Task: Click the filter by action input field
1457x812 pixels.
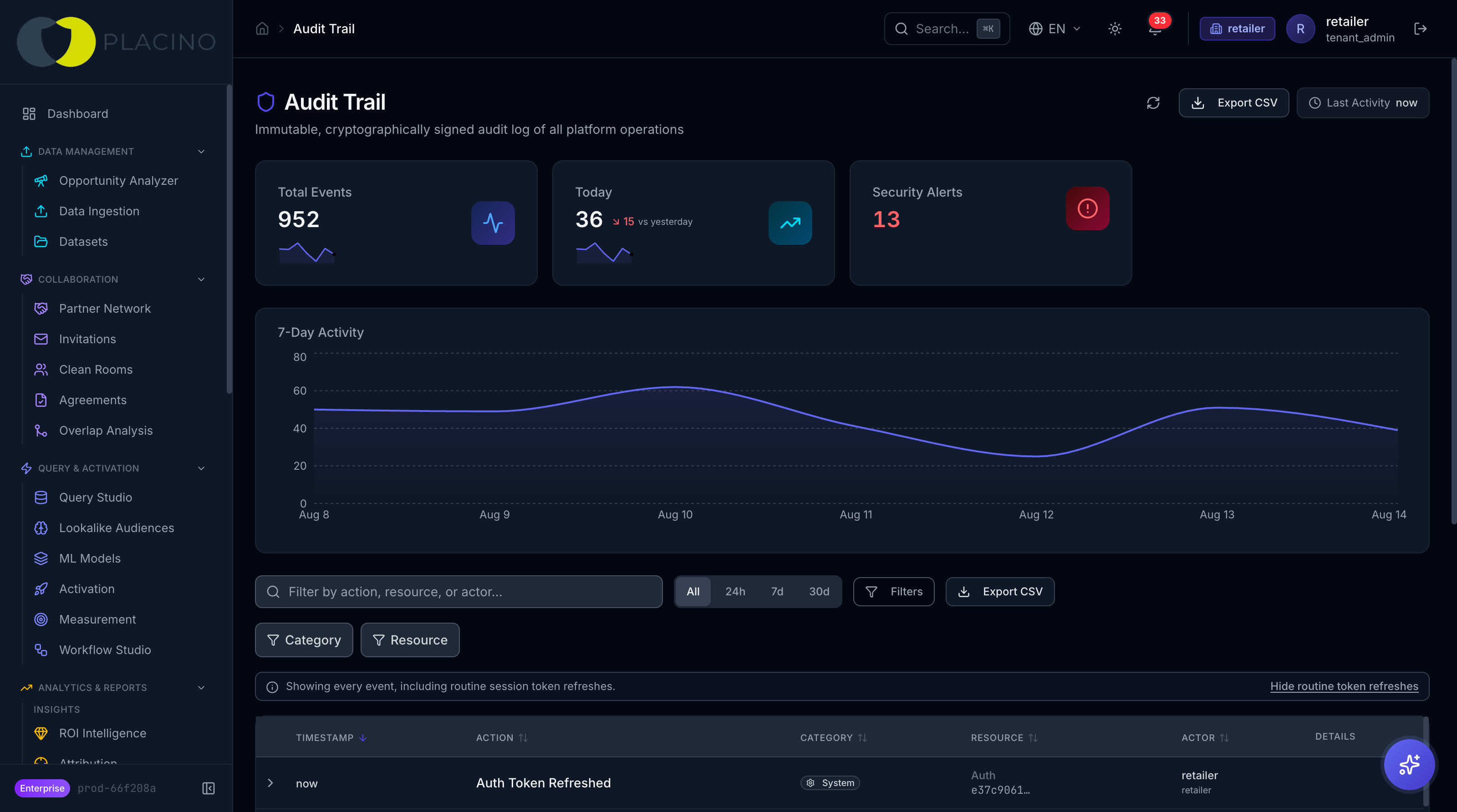Action: [458, 591]
